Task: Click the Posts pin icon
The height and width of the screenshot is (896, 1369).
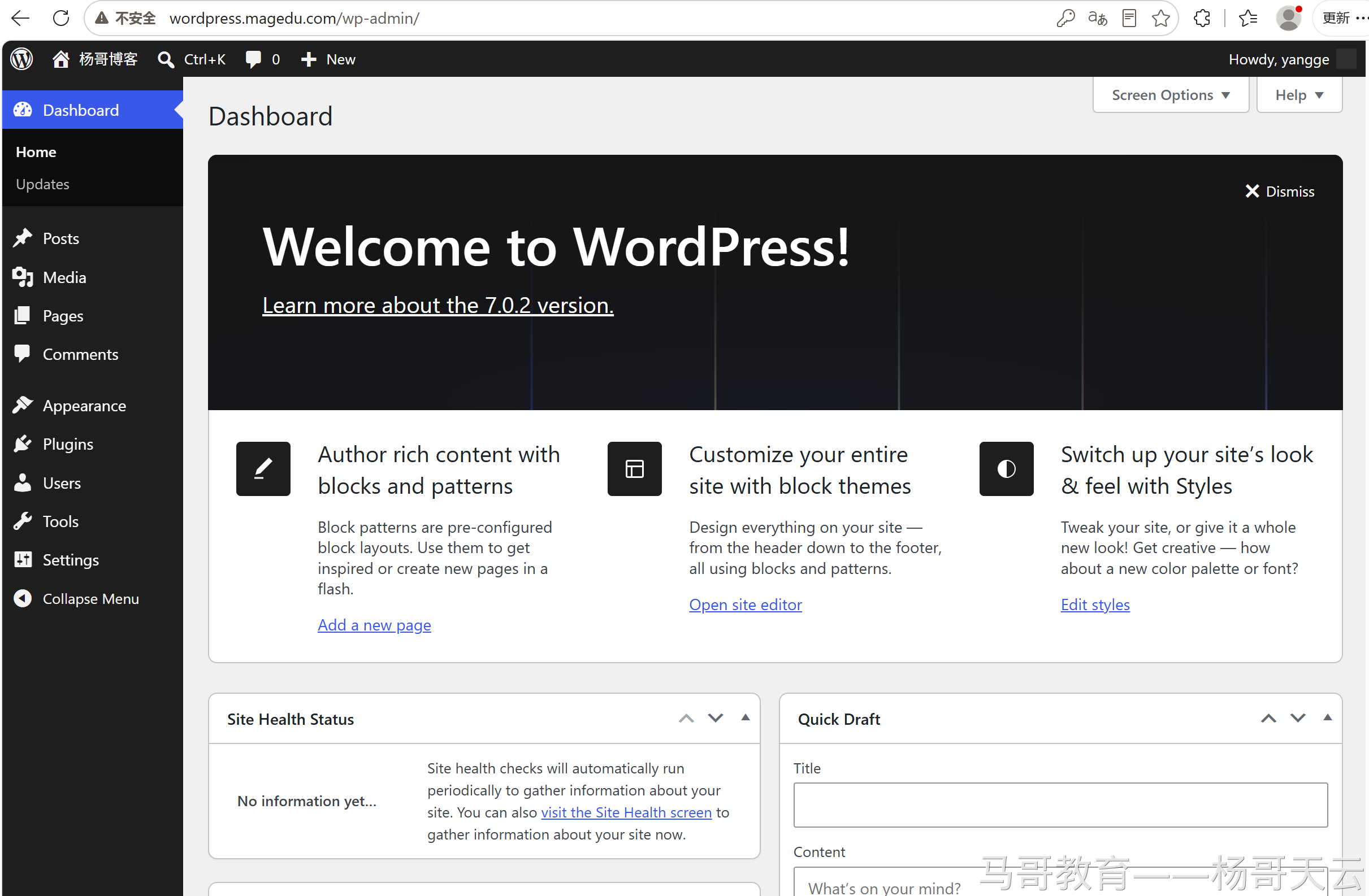Action: click(23, 238)
